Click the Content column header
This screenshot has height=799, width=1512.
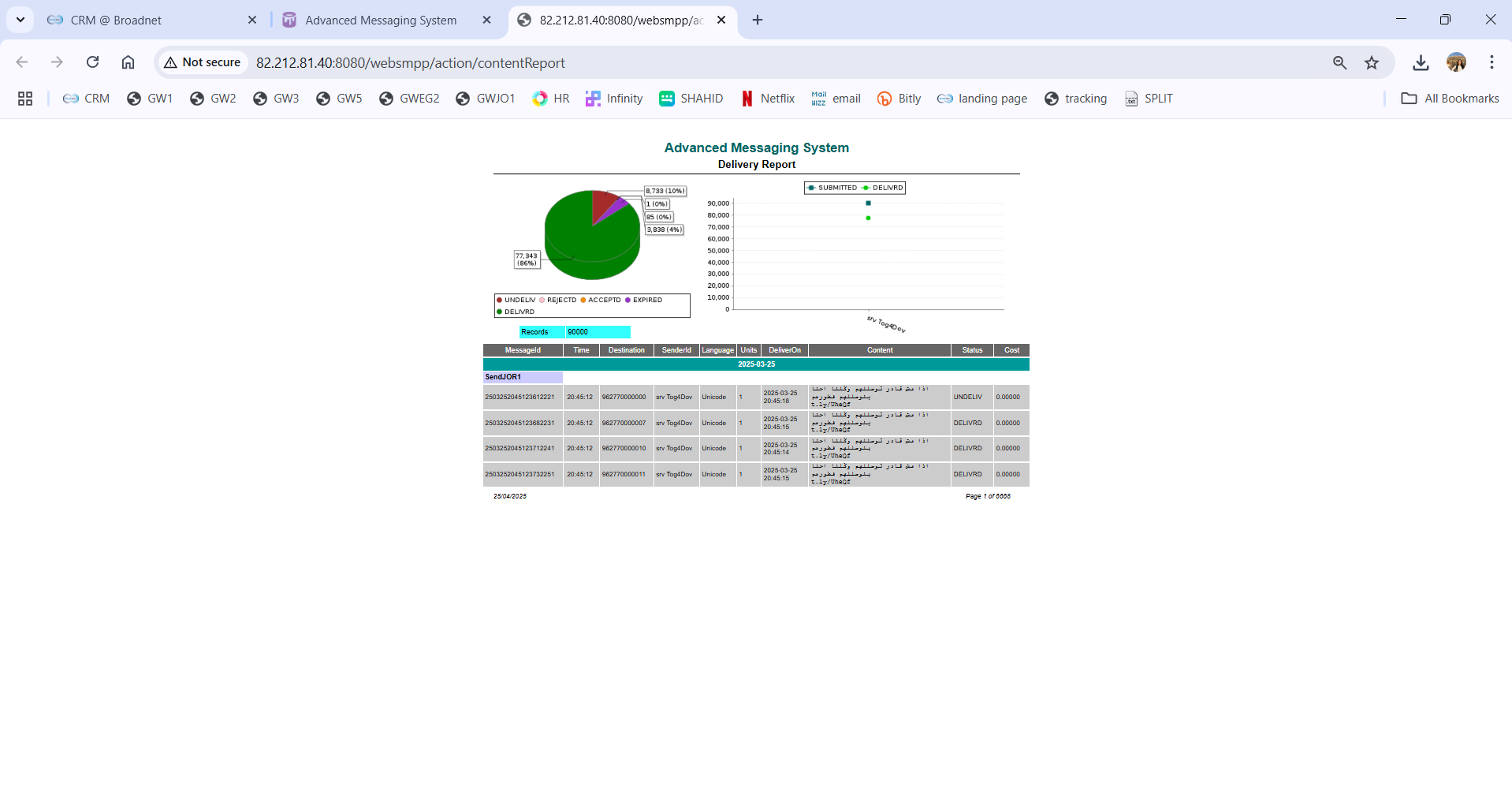coord(880,350)
